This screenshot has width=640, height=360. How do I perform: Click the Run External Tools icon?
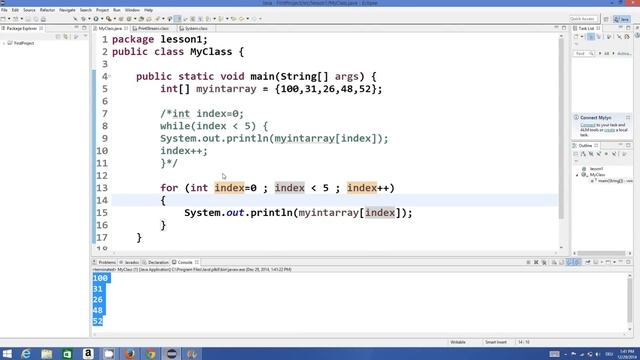coord(109,19)
